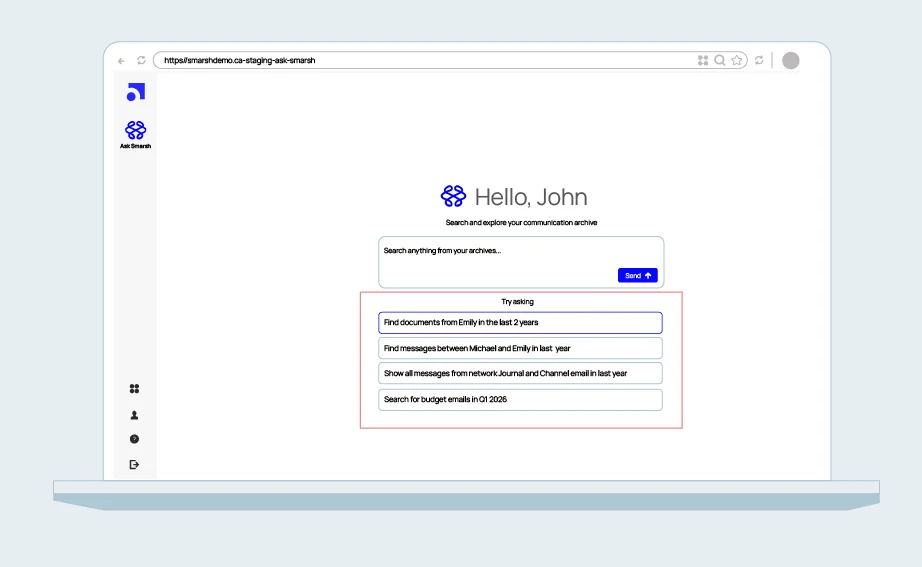Choose 'Find messages between Michael and Emily' suggestion
Image resolution: width=922 pixels, height=567 pixels.
pyautogui.click(x=520, y=348)
